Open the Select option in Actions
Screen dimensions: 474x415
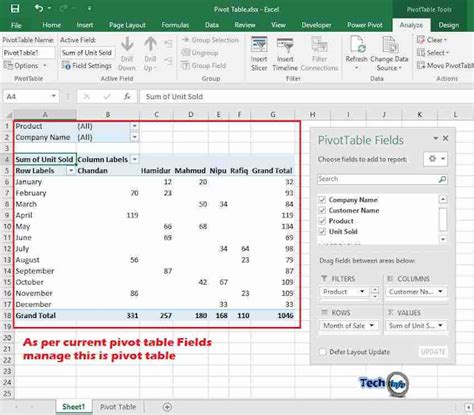[433, 53]
